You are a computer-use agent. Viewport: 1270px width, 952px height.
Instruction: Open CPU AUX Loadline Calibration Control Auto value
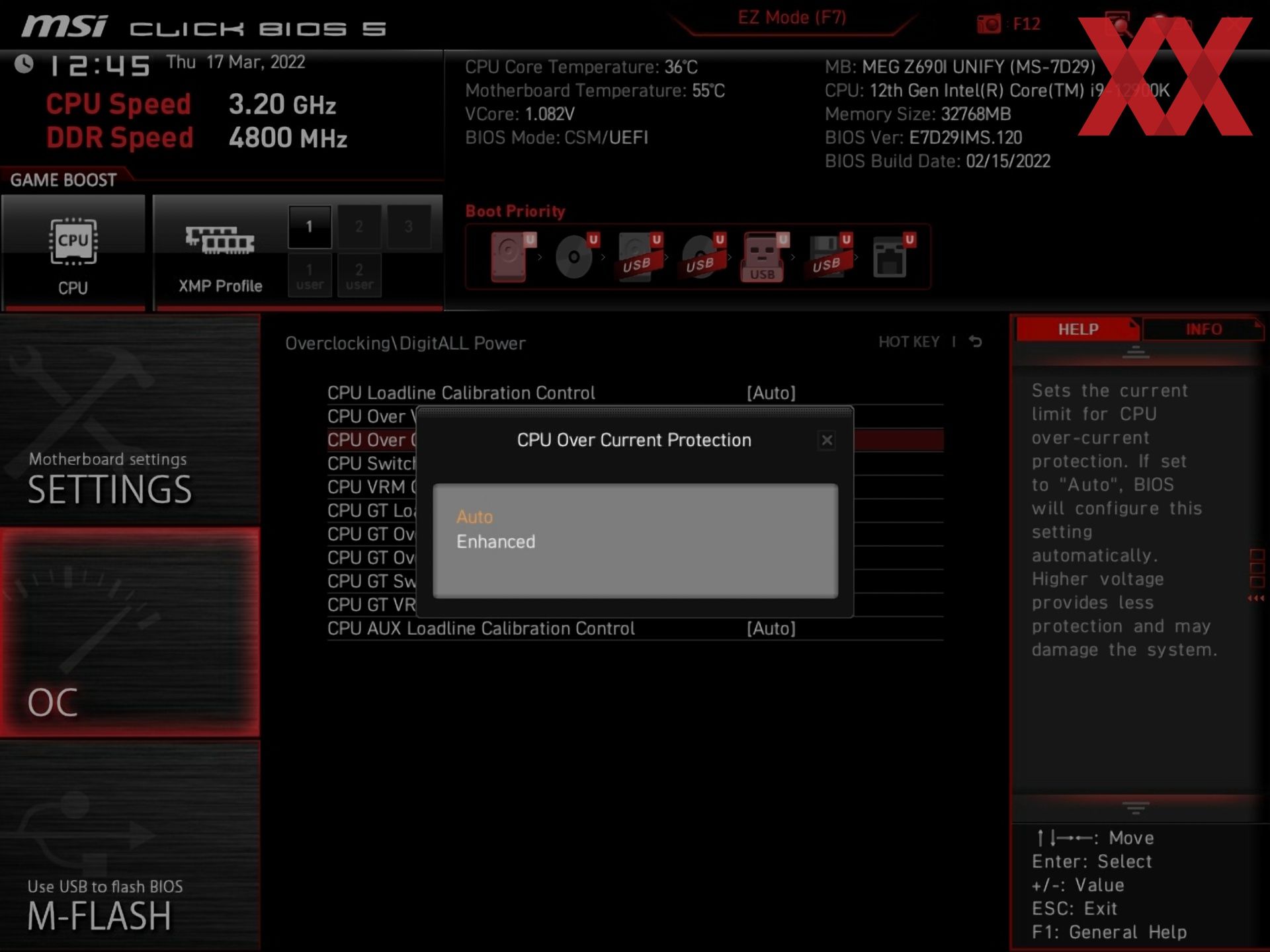point(771,628)
